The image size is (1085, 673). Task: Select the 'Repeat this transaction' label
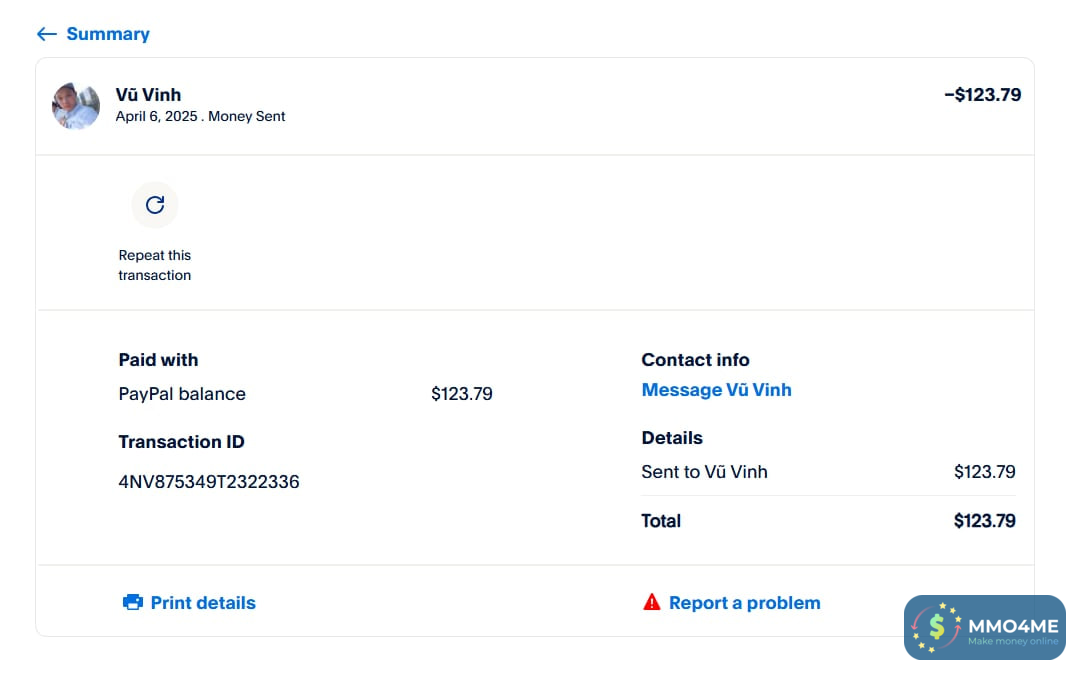click(155, 265)
